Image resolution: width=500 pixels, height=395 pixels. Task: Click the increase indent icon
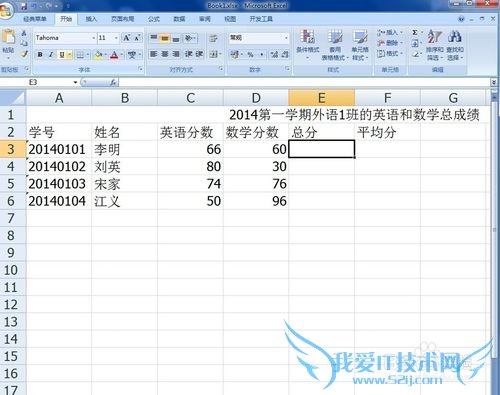(x=199, y=54)
